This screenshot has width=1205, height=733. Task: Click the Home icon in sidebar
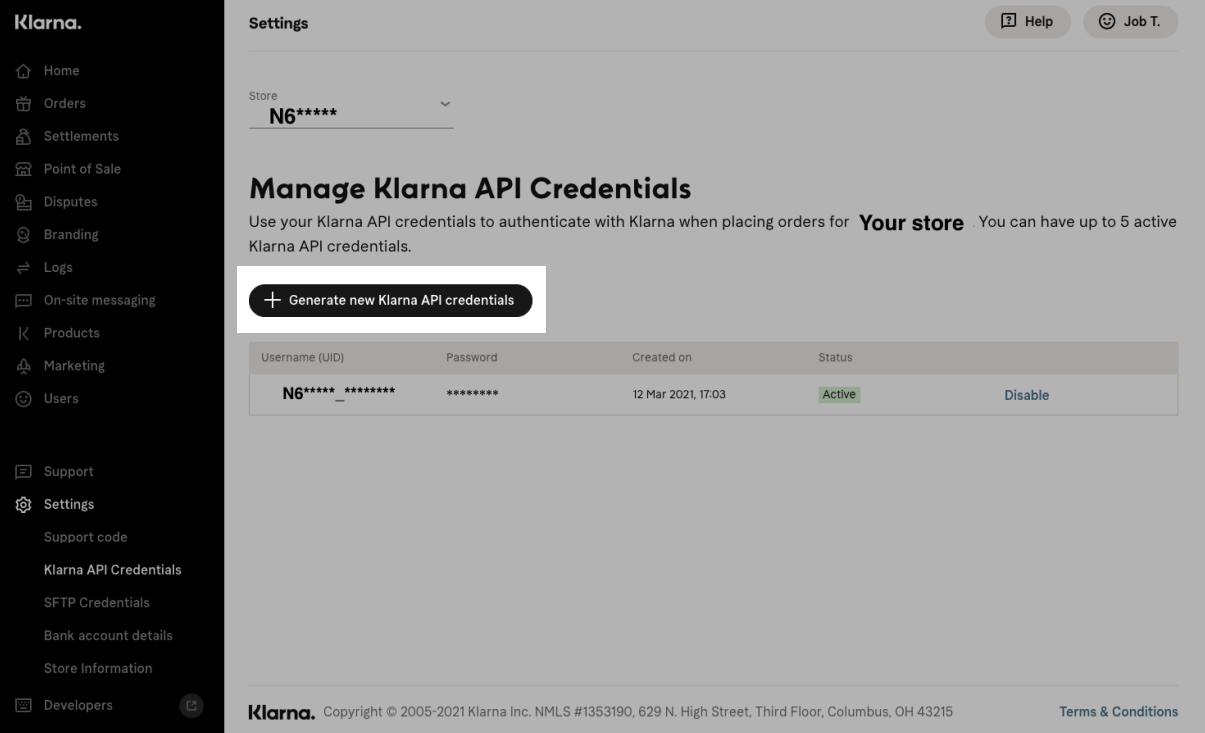(23, 71)
